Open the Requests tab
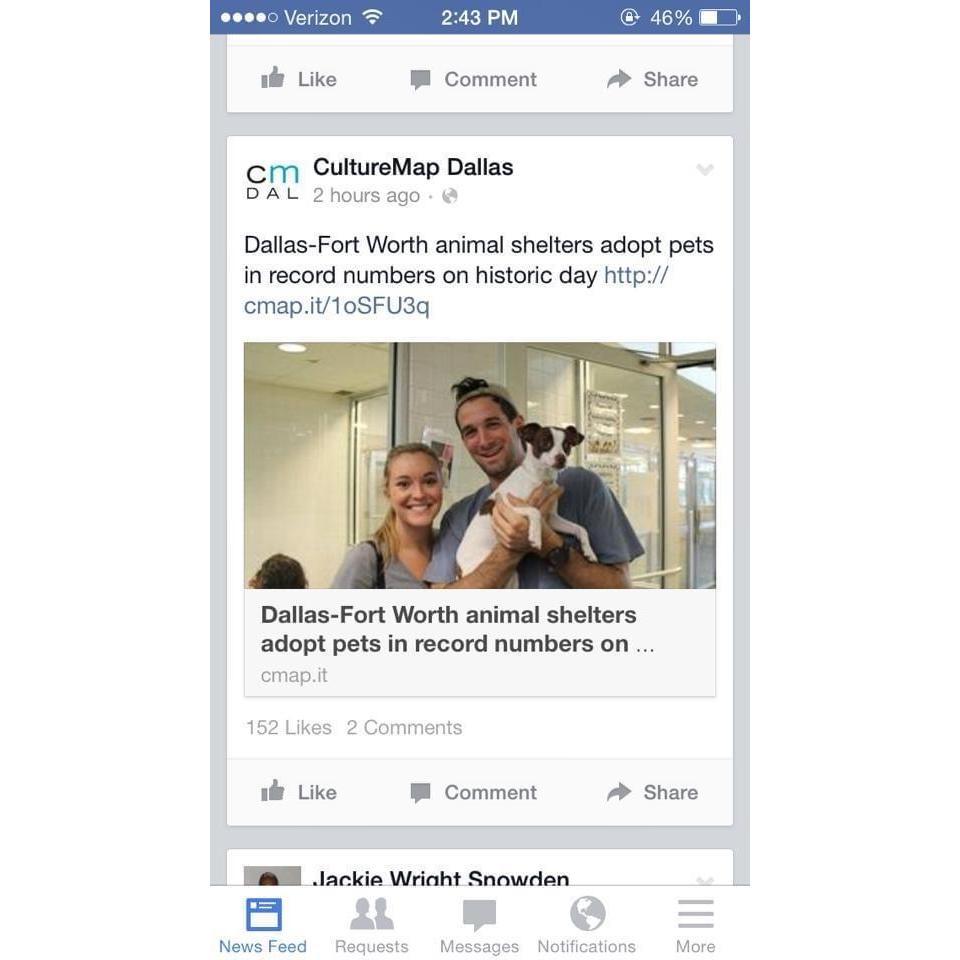 [x=372, y=924]
